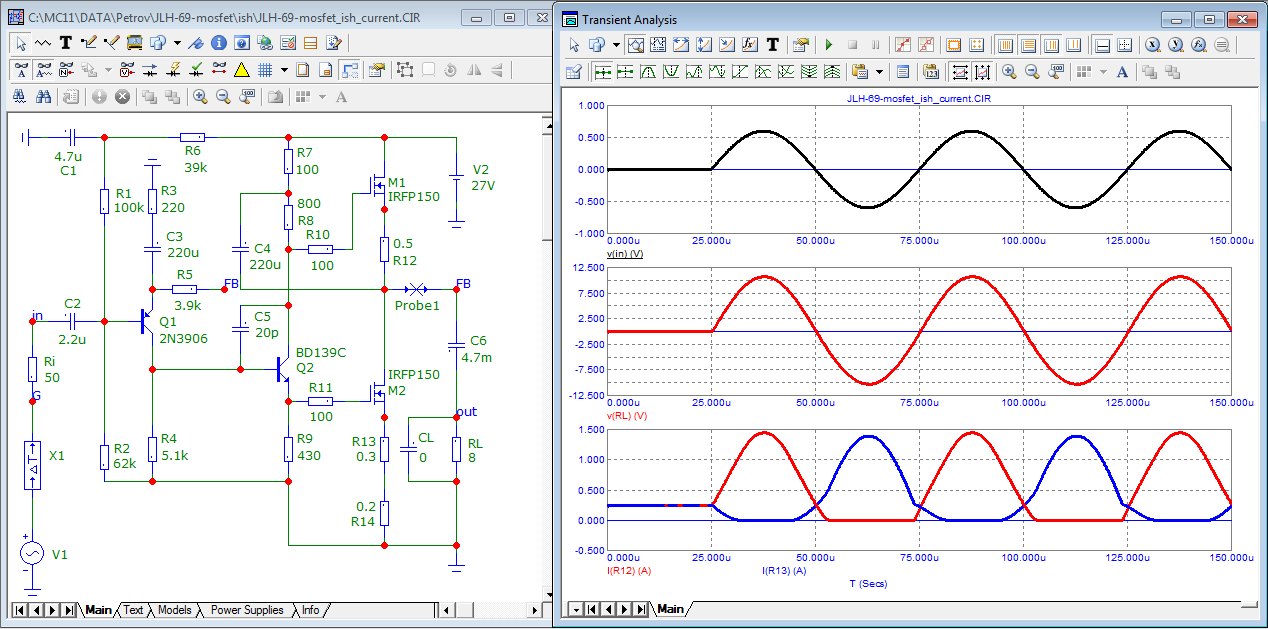Viewport: 1268px width, 629px height.
Task: Toggle schematic Grid display
Action: point(265,70)
